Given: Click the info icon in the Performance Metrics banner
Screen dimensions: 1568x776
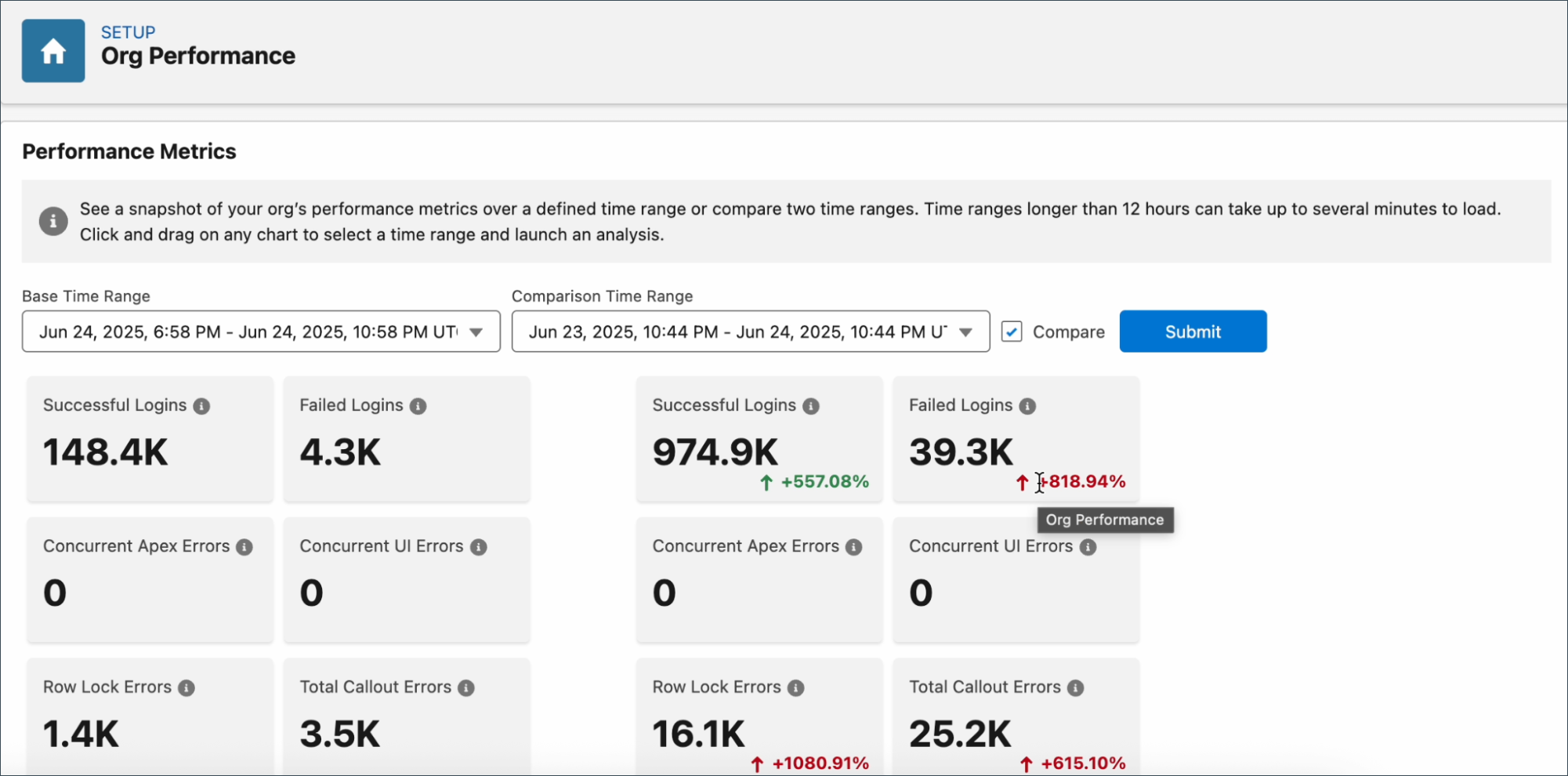Looking at the screenshot, I should 53,221.
